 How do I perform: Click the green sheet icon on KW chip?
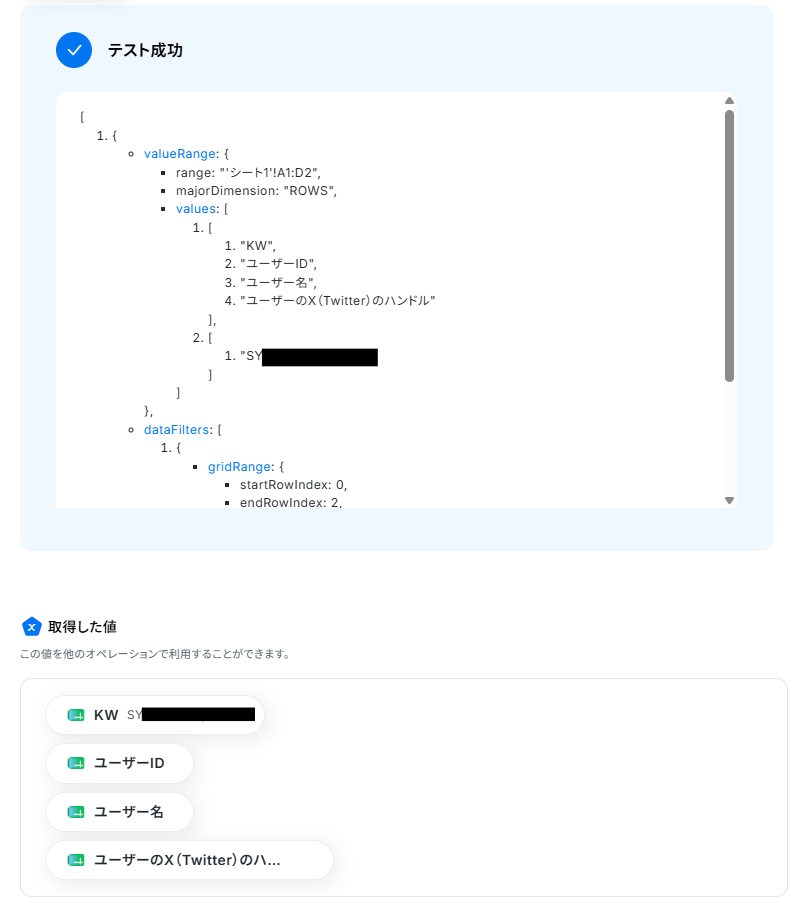click(x=76, y=715)
